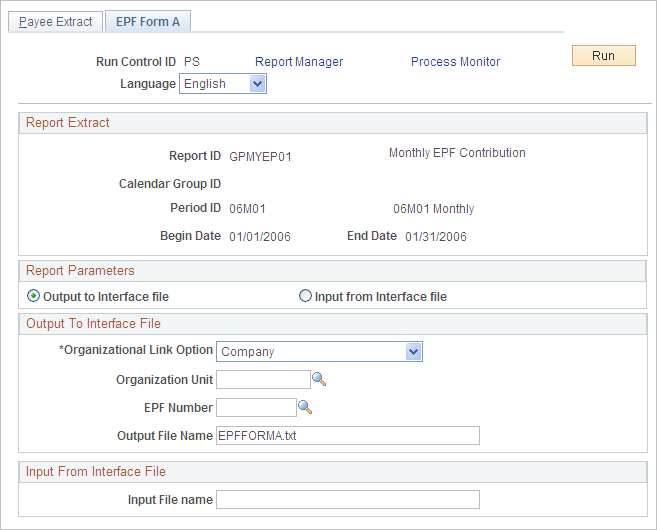Select Output to Interface file radio button

click(33, 296)
